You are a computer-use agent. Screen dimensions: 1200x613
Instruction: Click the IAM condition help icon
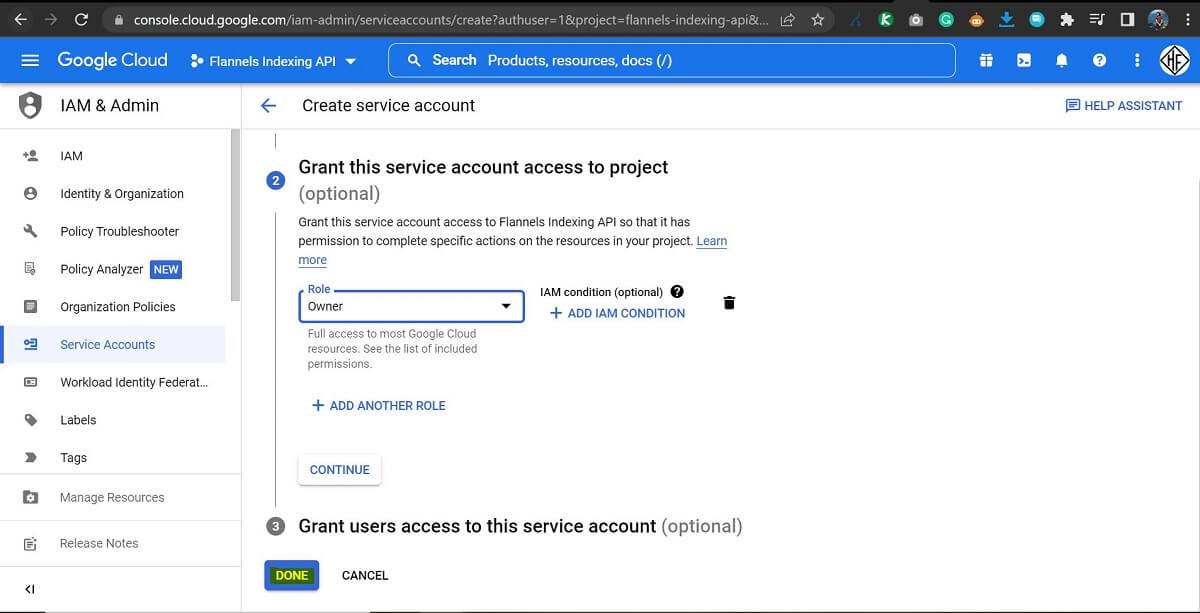click(677, 292)
